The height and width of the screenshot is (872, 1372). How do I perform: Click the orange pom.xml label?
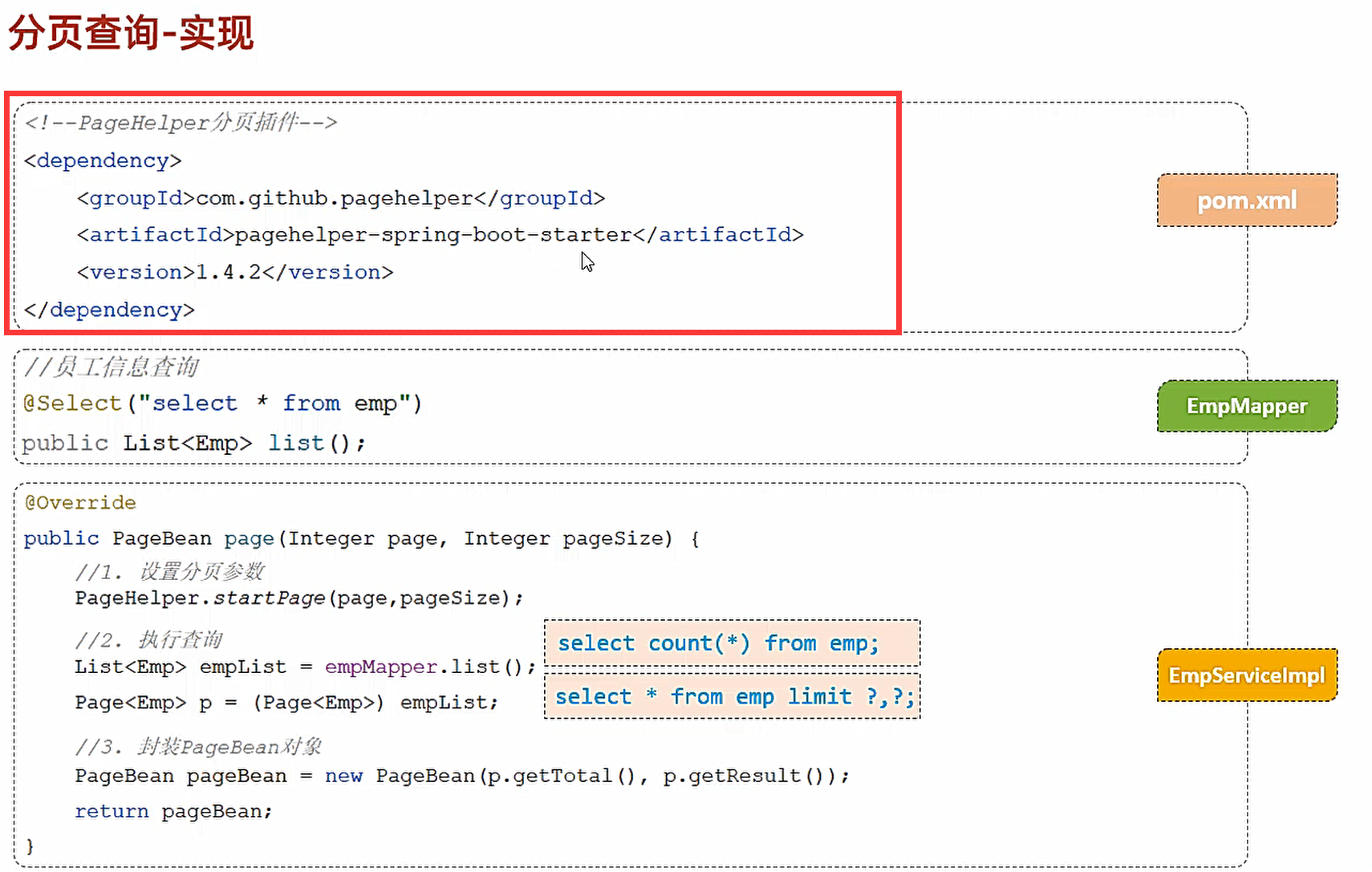[1247, 200]
